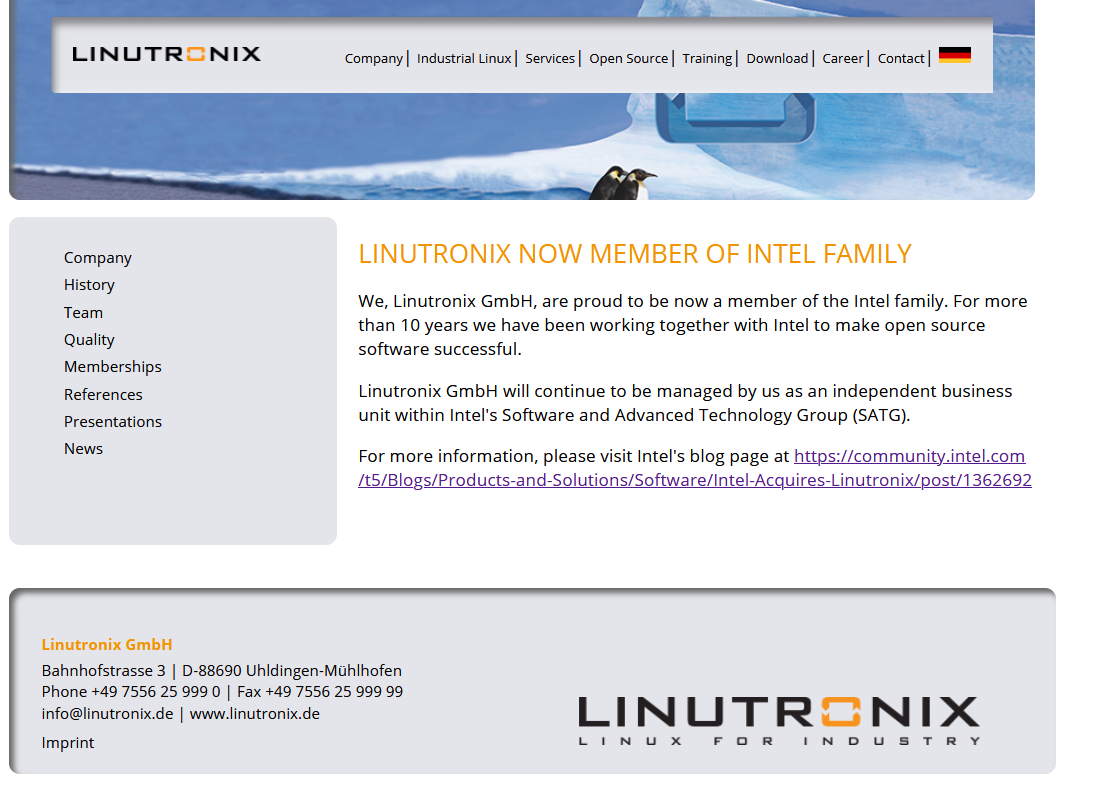Click the Linutronix logo in the header

coord(166,56)
